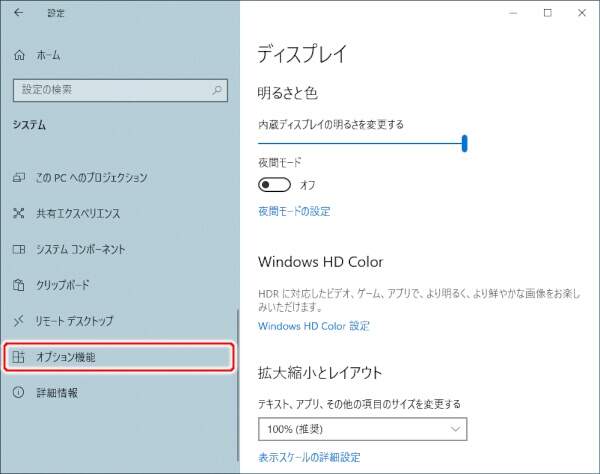
Task: Open the 100% (推奨) scale dropdown
Action: click(x=362, y=429)
